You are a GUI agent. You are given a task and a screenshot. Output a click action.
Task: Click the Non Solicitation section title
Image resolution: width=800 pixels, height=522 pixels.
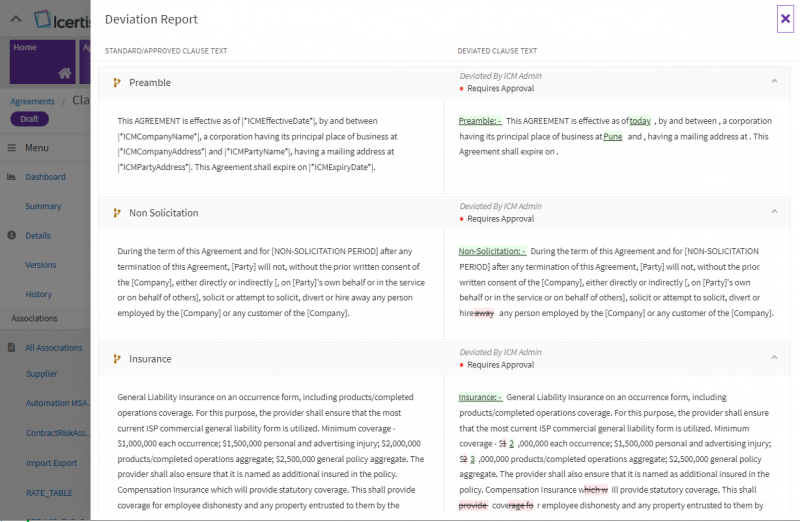tap(164, 213)
